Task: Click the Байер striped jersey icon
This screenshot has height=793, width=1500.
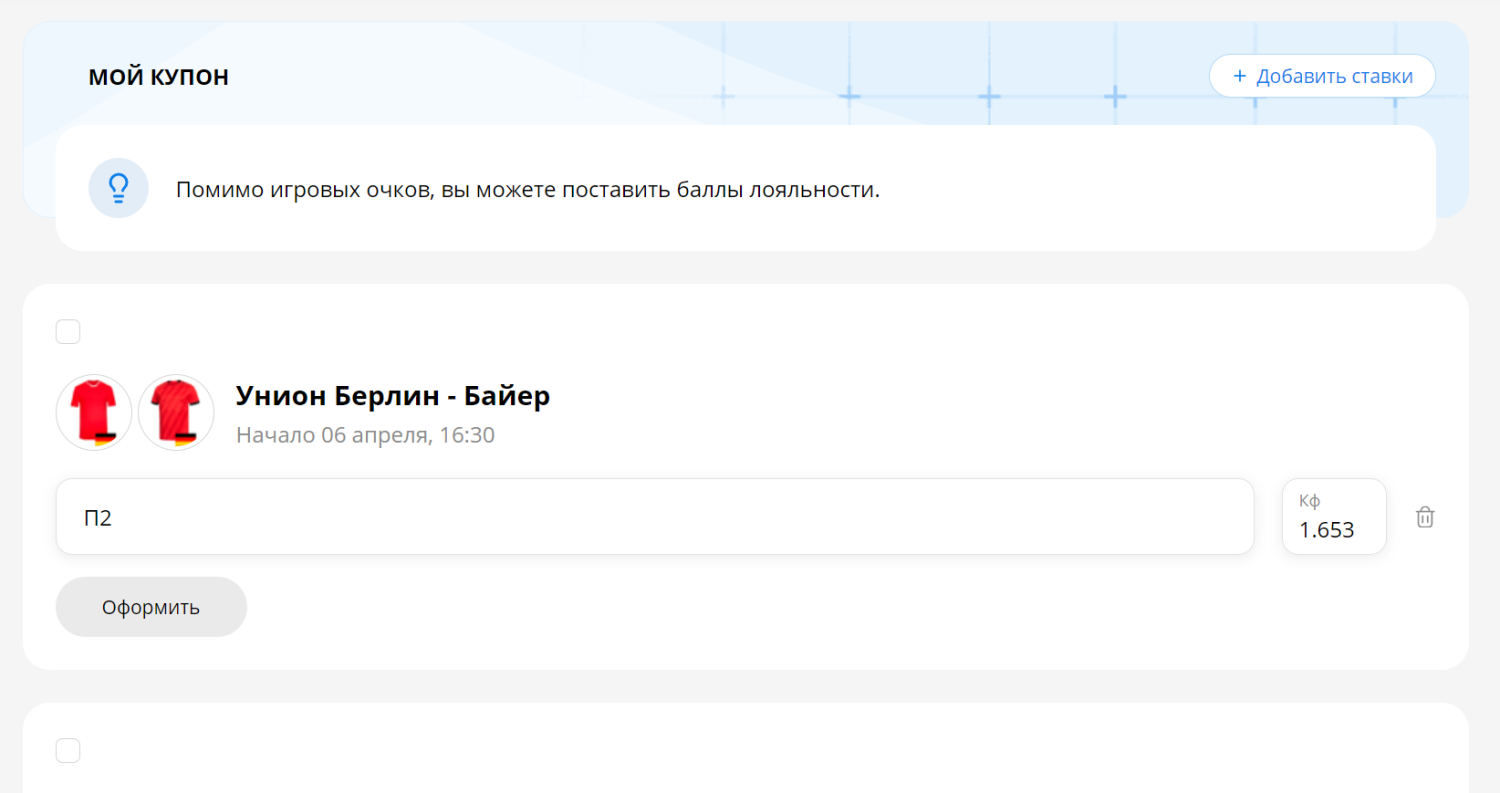Action: 176,410
